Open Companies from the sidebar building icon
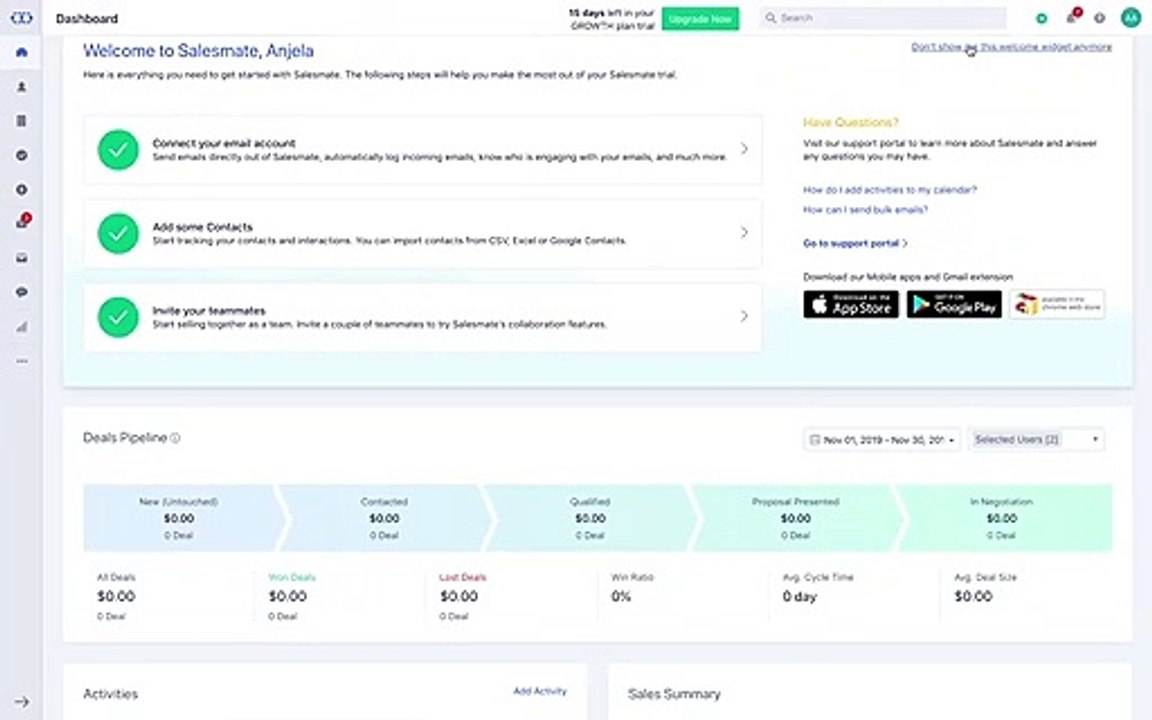The height and width of the screenshot is (720, 1152). (x=21, y=120)
